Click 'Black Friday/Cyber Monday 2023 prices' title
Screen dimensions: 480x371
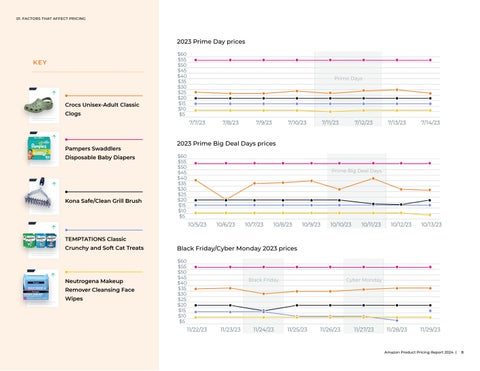click(237, 249)
